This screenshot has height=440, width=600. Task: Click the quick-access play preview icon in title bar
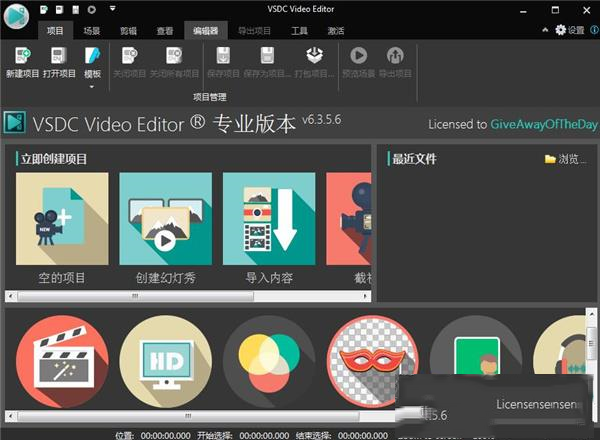91,9
